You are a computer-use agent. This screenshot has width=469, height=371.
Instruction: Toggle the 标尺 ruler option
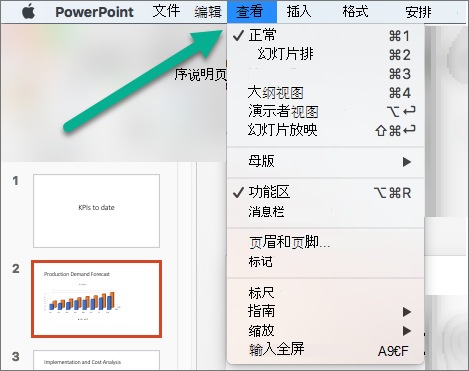point(325,293)
